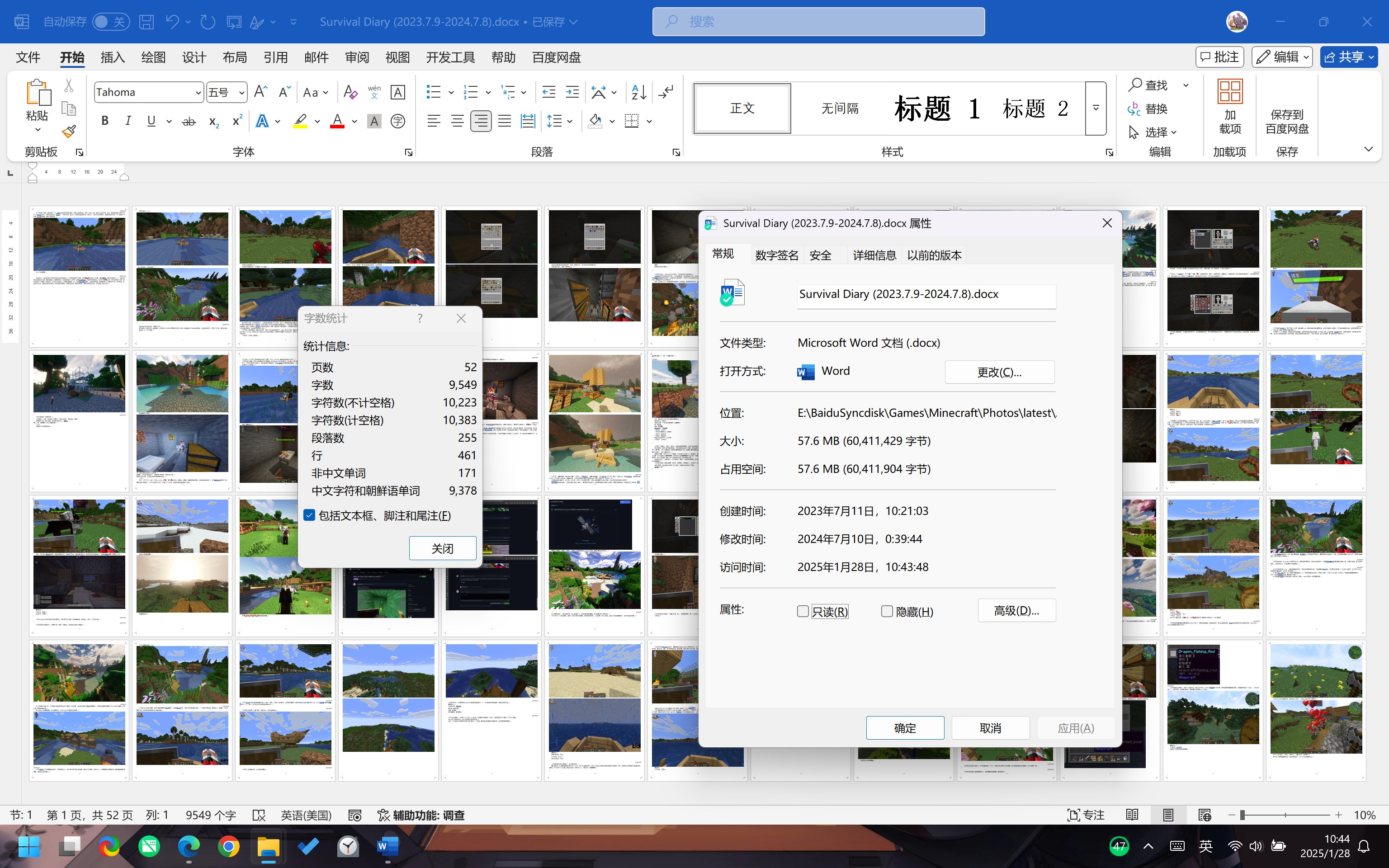This screenshot has width=1389, height=868.
Task: Center align text
Action: click(458, 121)
